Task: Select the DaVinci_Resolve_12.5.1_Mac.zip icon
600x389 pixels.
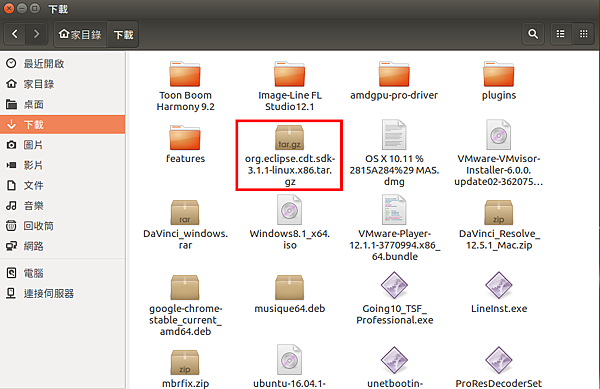Action: tap(499, 212)
